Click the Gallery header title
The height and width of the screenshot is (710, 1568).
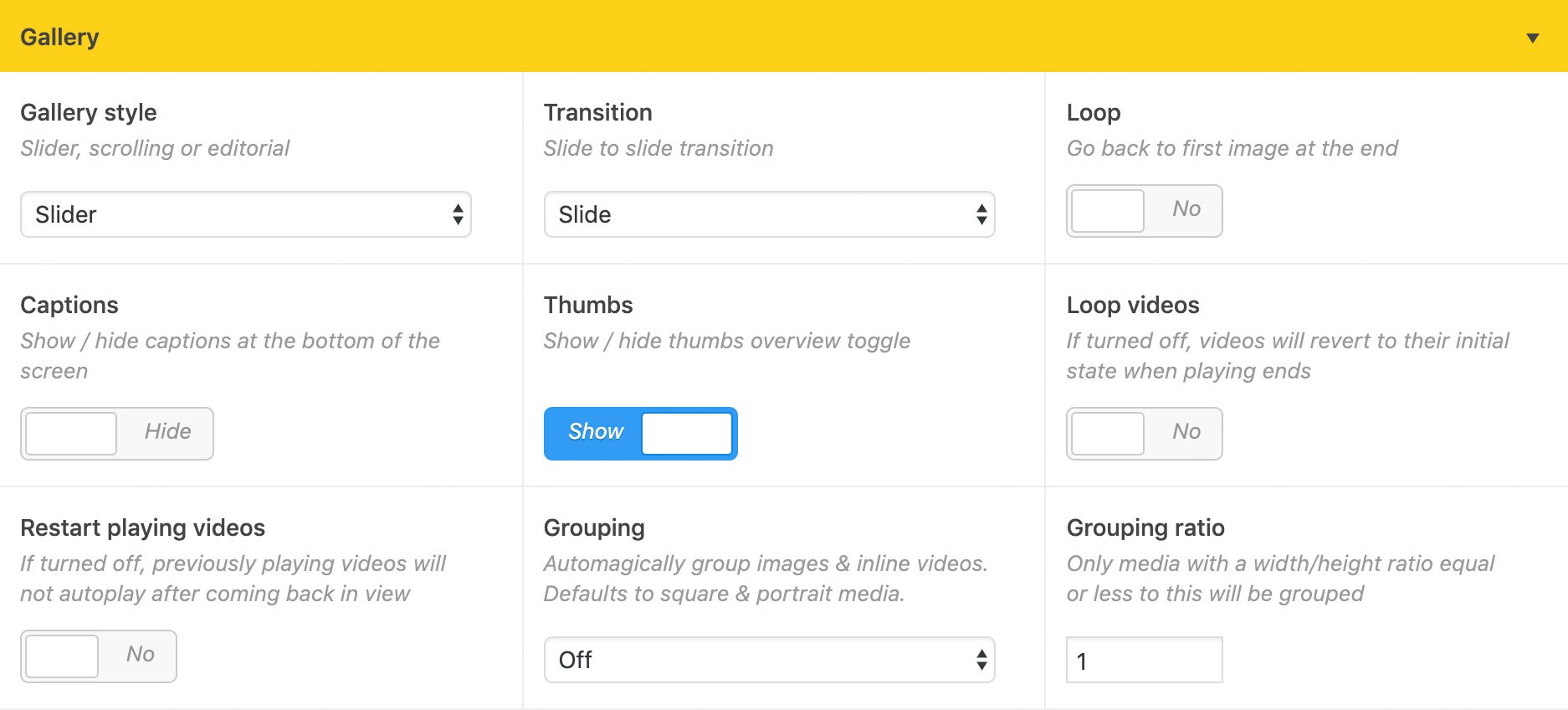(x=59, y=37)
